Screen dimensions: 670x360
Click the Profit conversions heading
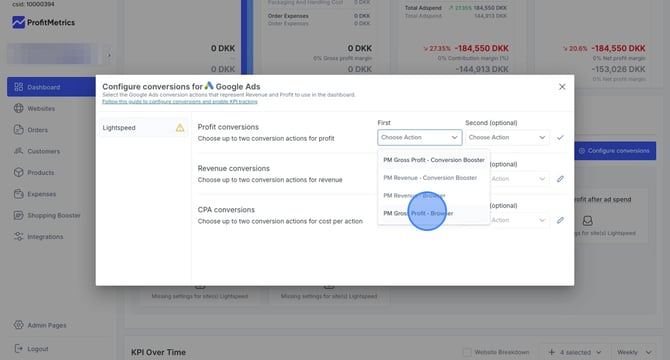pos(228,127)
